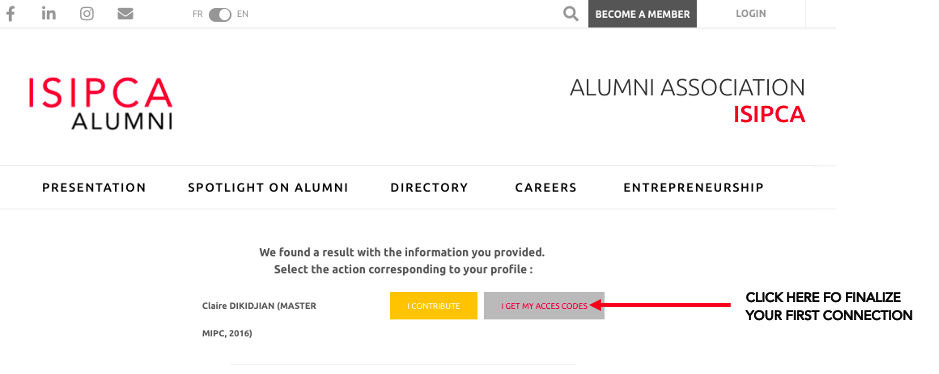This screenshot has height=374, width=939.
Task: Open the Instagram icon link
Action: 87,14
